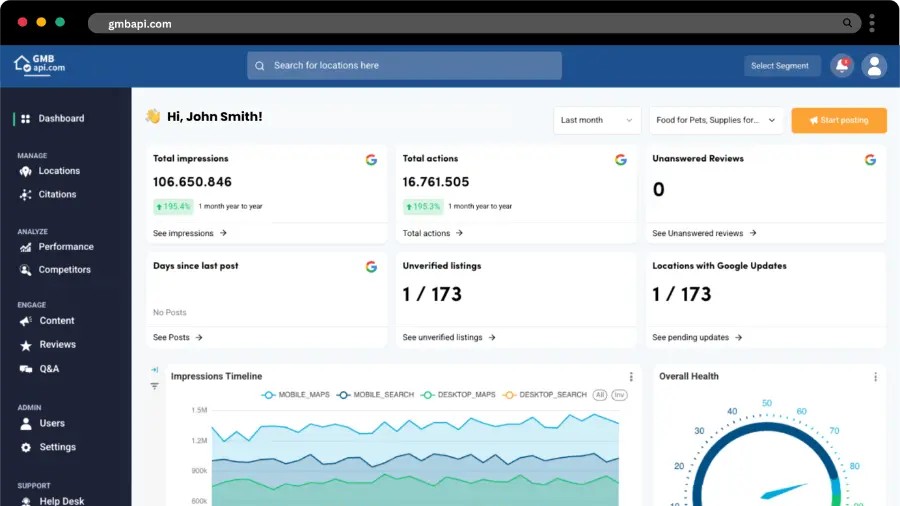
Task: Follow the See Posts link
Action: [177, 338]
